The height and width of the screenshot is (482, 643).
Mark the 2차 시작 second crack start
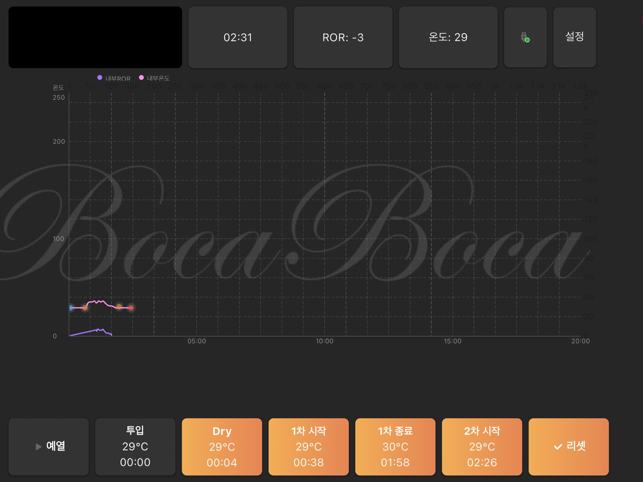(x=482, y=446)
